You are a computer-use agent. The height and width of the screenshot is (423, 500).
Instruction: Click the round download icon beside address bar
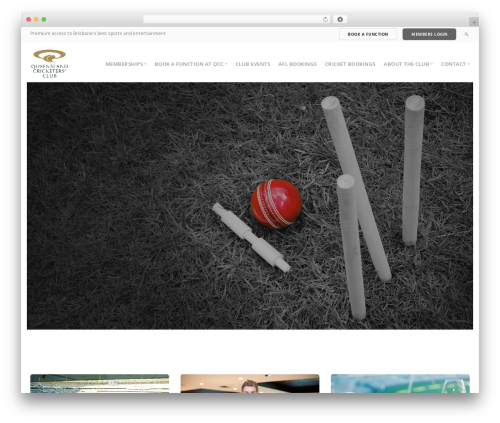340,19
